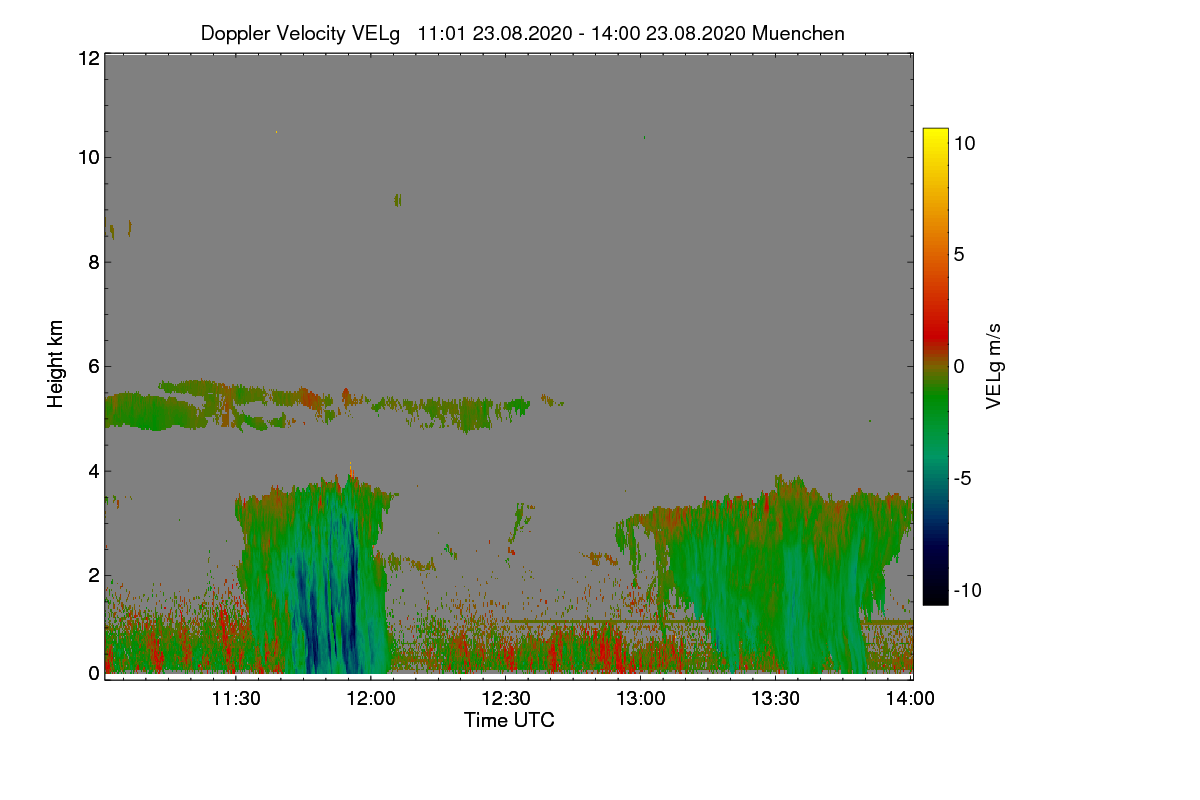Click the '12:00' time tick label

pos(371,699)
